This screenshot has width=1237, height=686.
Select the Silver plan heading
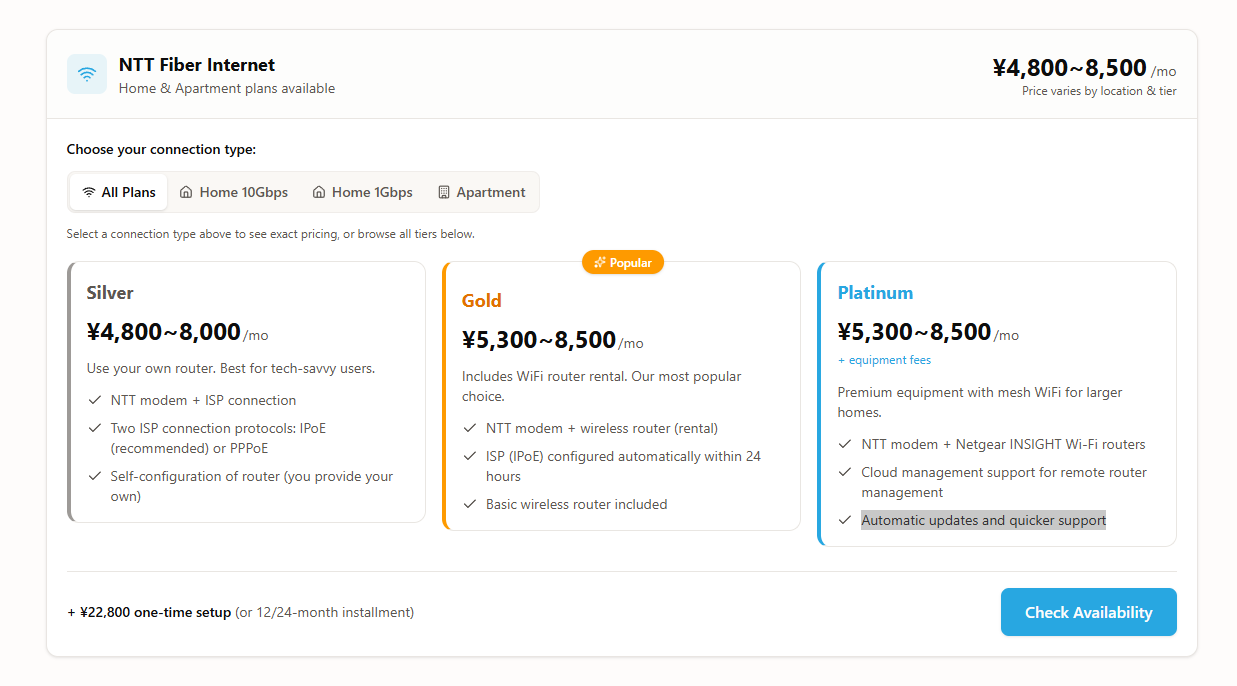(x=110, y=293)
